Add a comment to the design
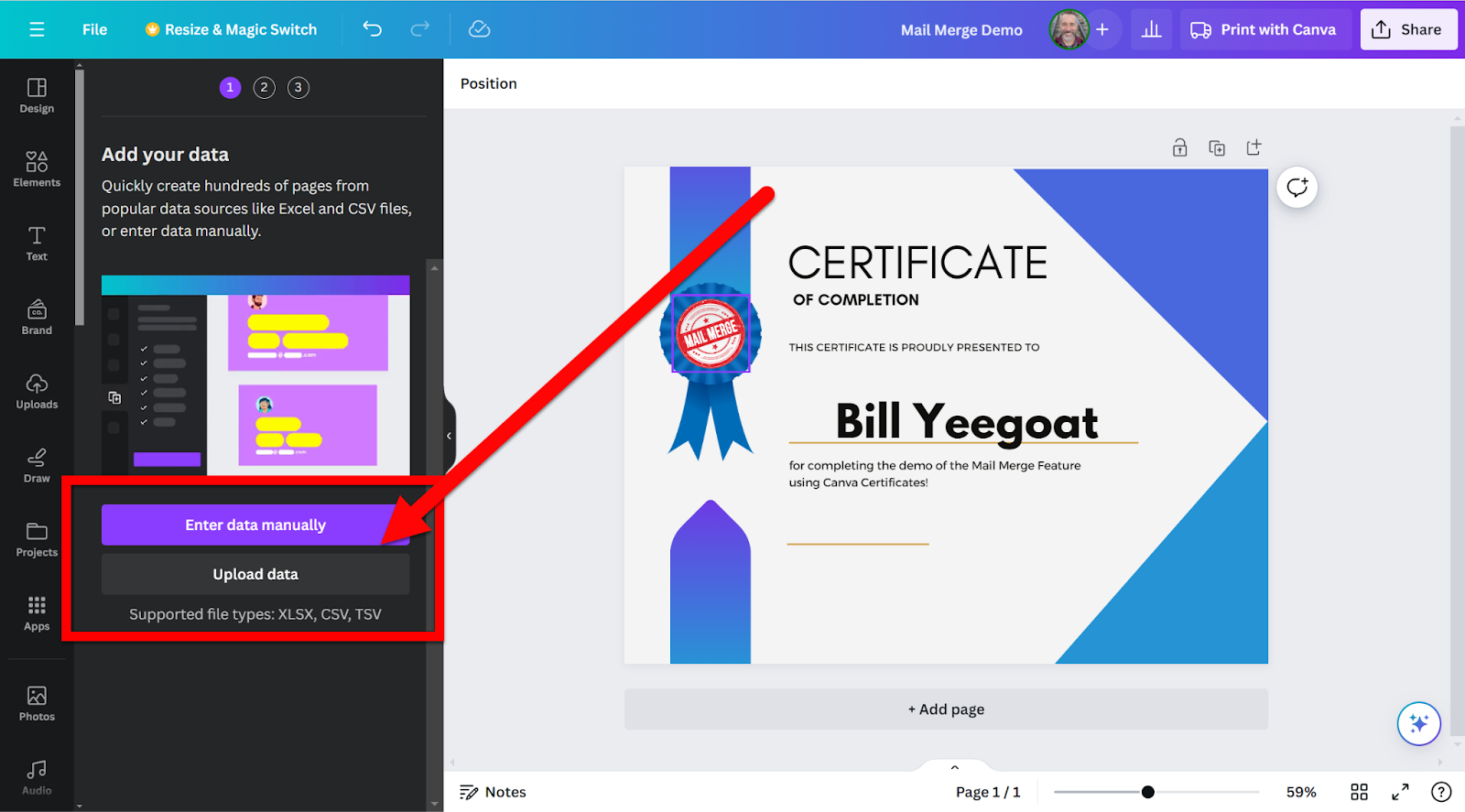The width and height of the screenshot is (1465, 812). click(1297, 188)
